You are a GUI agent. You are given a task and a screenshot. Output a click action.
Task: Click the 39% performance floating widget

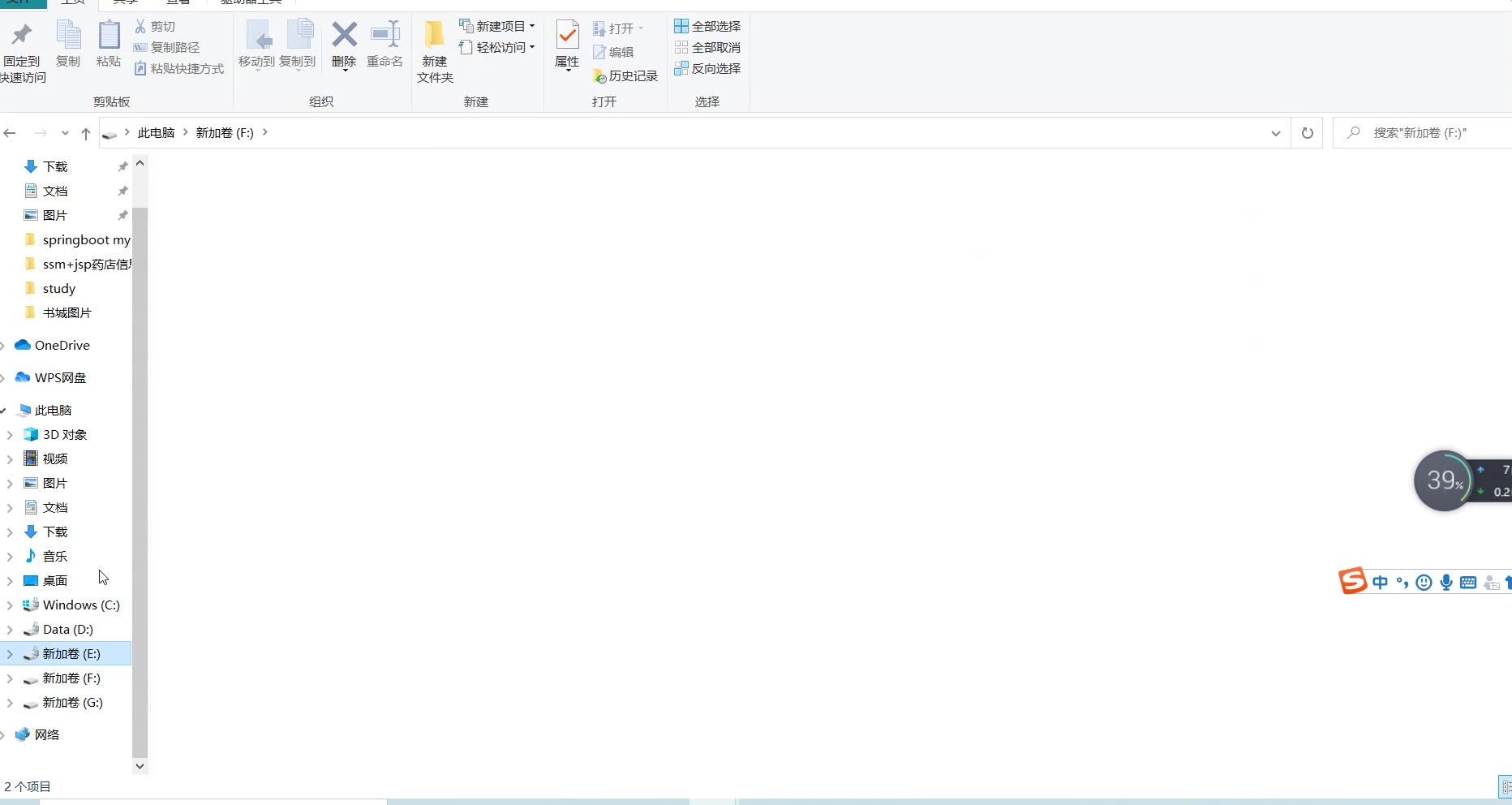[1444, 480]
